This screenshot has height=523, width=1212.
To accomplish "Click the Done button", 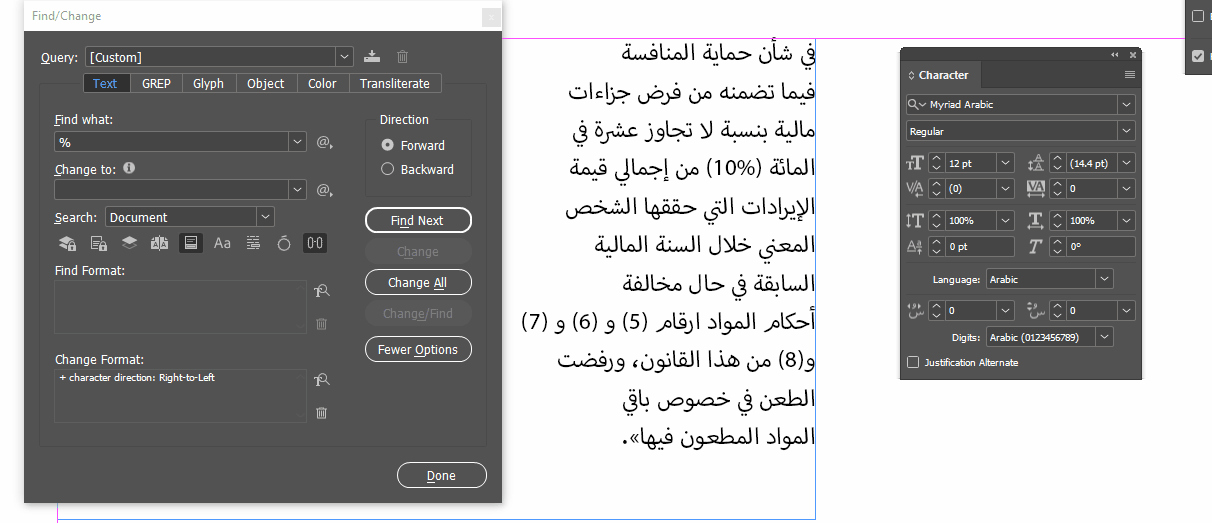I will point(441,475).
